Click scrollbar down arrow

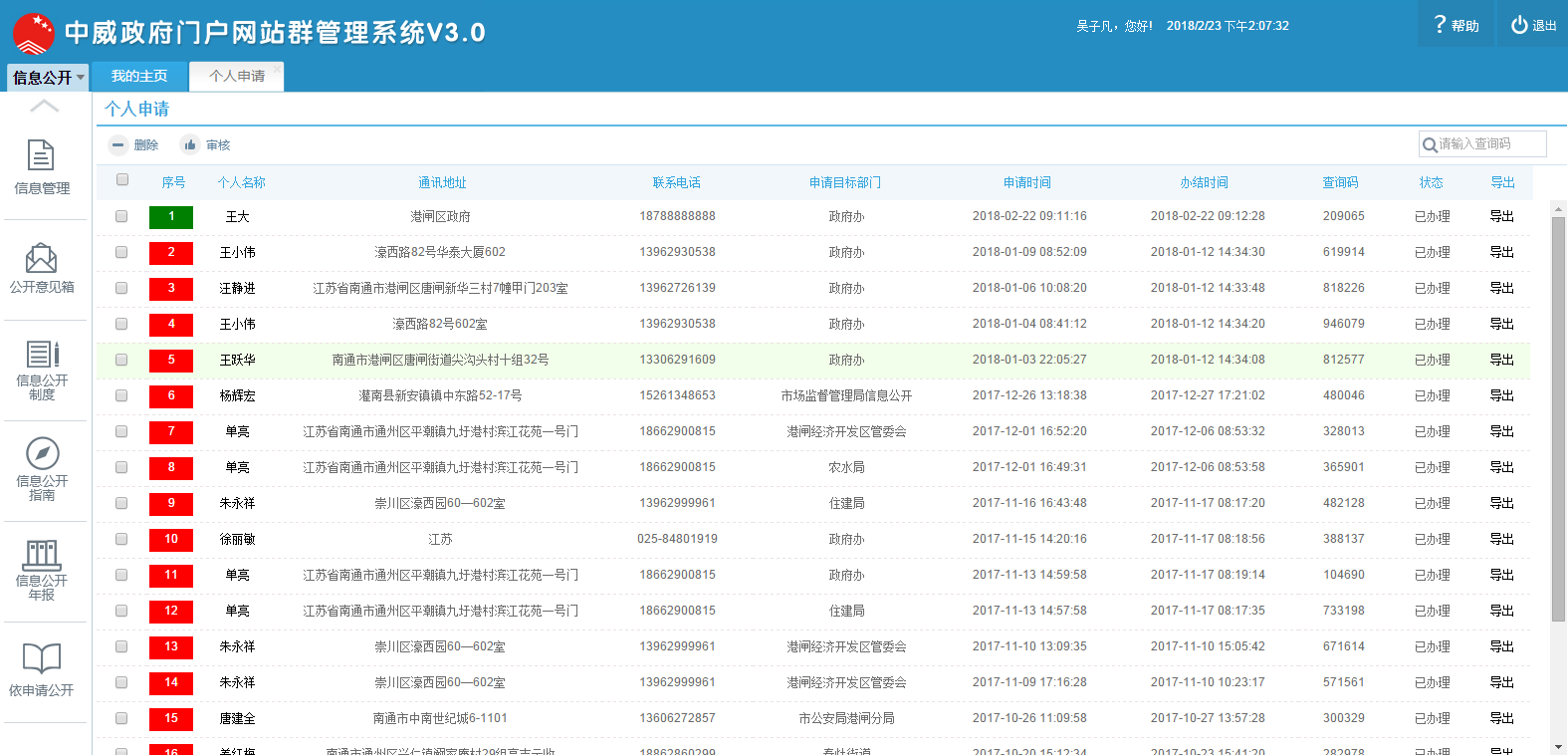pos(1558,746)
